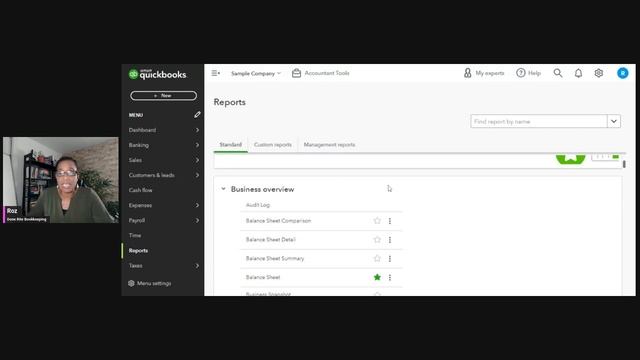This screenshot has height=360, width=640.
Task: Click the My experts label
Action: coord(490,73)
